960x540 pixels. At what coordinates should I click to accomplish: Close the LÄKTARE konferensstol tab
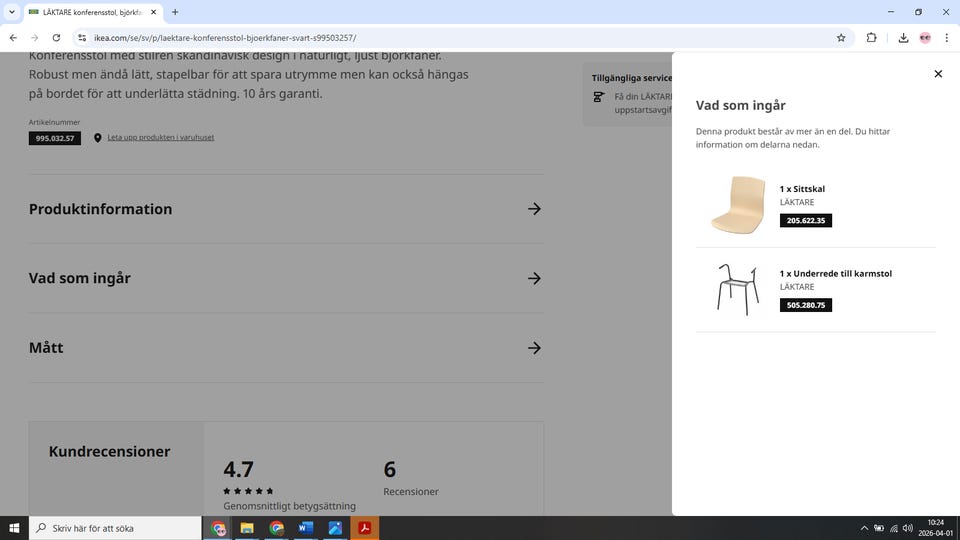[x=154, y=12]
